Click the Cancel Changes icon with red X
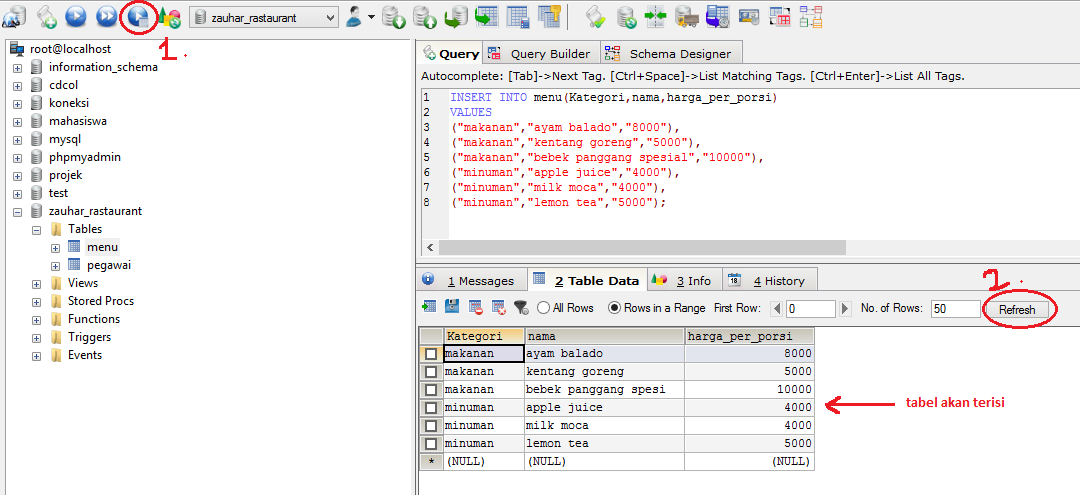This screenshot has width=1080, height=495. point(499,307)
